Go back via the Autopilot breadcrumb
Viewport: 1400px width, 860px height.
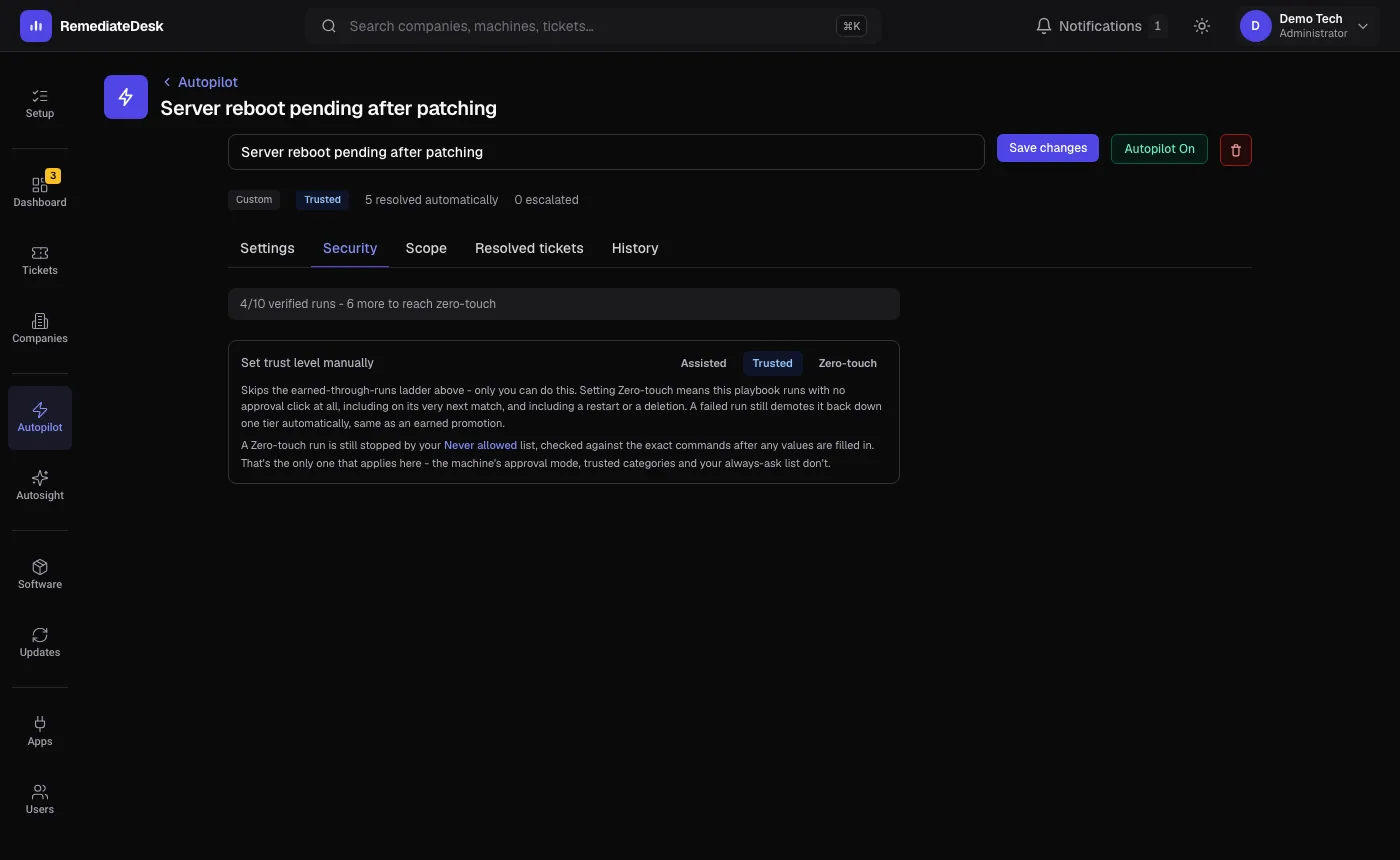(x=200, y=82)
